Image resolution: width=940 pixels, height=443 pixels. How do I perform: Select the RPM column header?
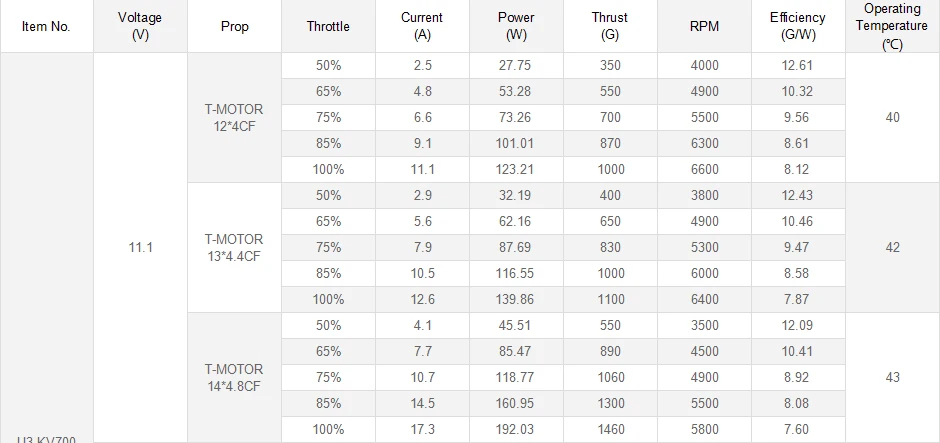click(x=704, y=26)
